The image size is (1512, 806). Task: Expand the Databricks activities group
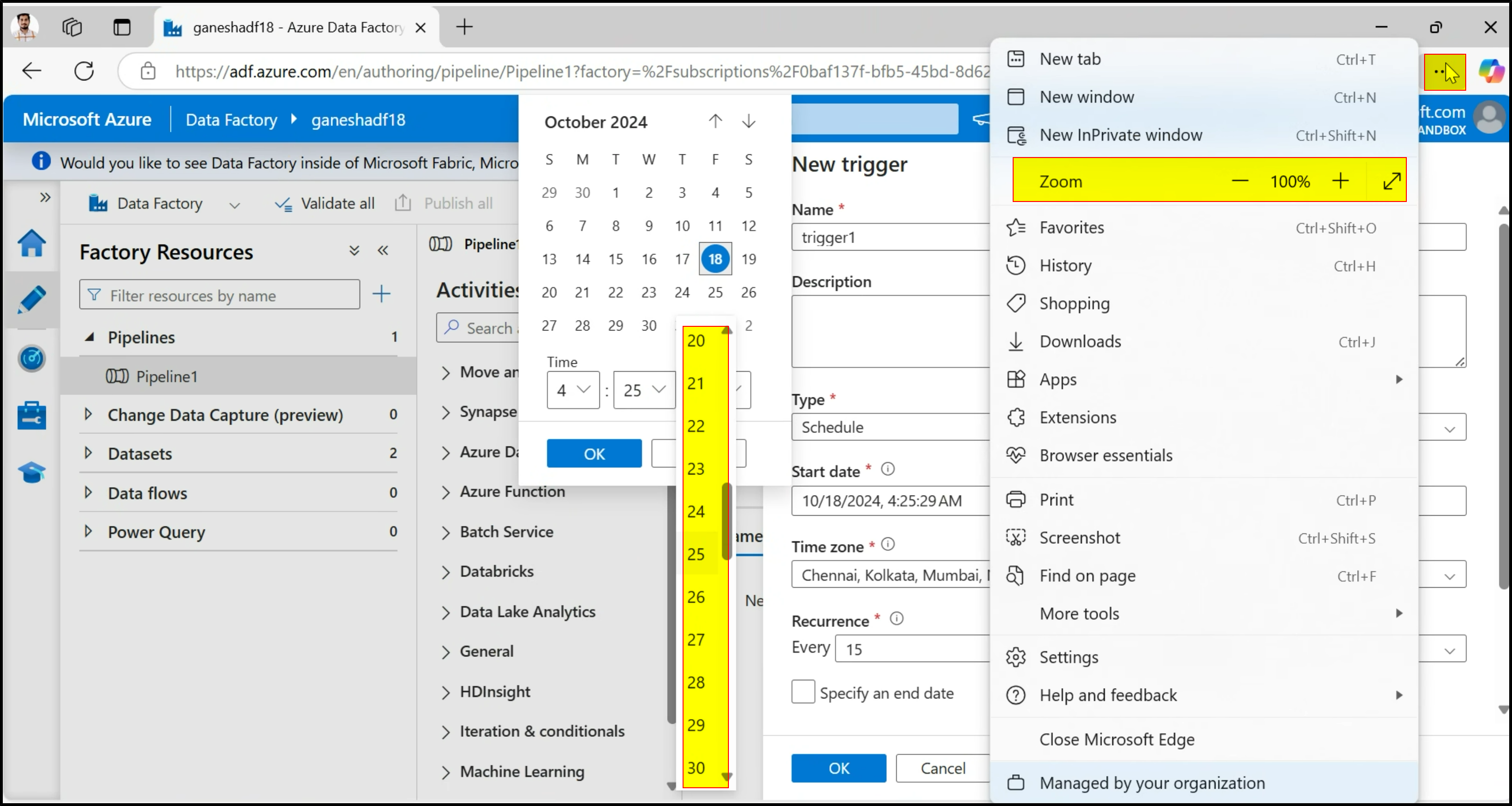(x=446, y=572)
